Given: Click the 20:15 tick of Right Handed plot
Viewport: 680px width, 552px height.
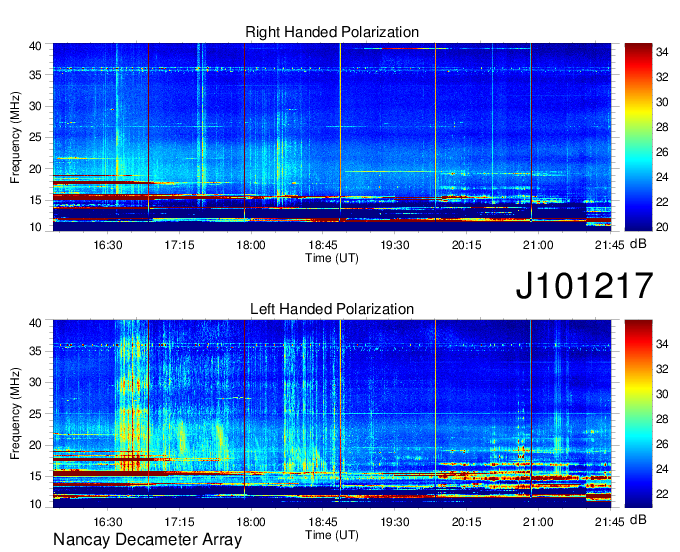Looking at the screenshot, I should [x=467, y=245].
